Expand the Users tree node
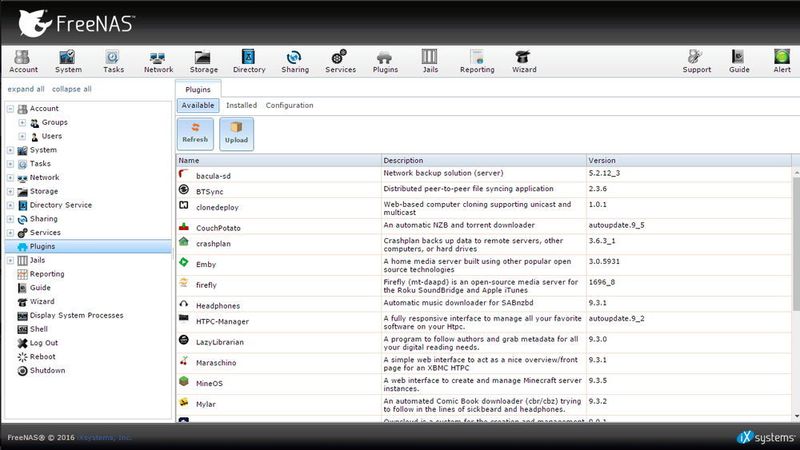This screenshot has height=450, width=800. point(22,136)
